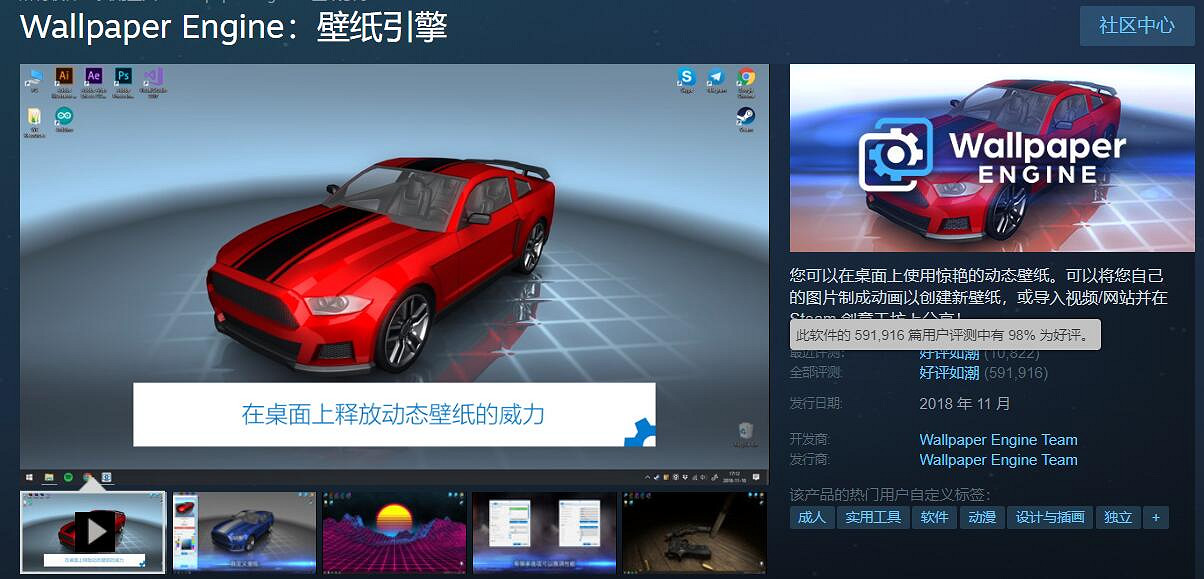Select the 实用工具 tag
This screenshot has width=1204, height=579.
tap(873, 517)
